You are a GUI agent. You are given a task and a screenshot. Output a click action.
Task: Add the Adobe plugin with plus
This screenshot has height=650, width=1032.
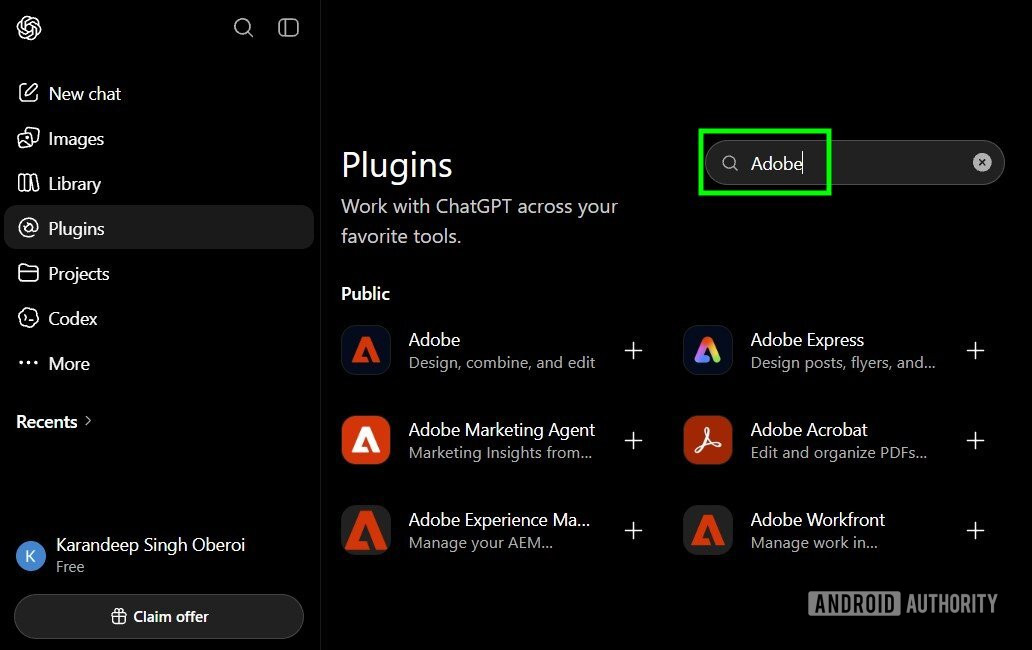pos(633,351)
